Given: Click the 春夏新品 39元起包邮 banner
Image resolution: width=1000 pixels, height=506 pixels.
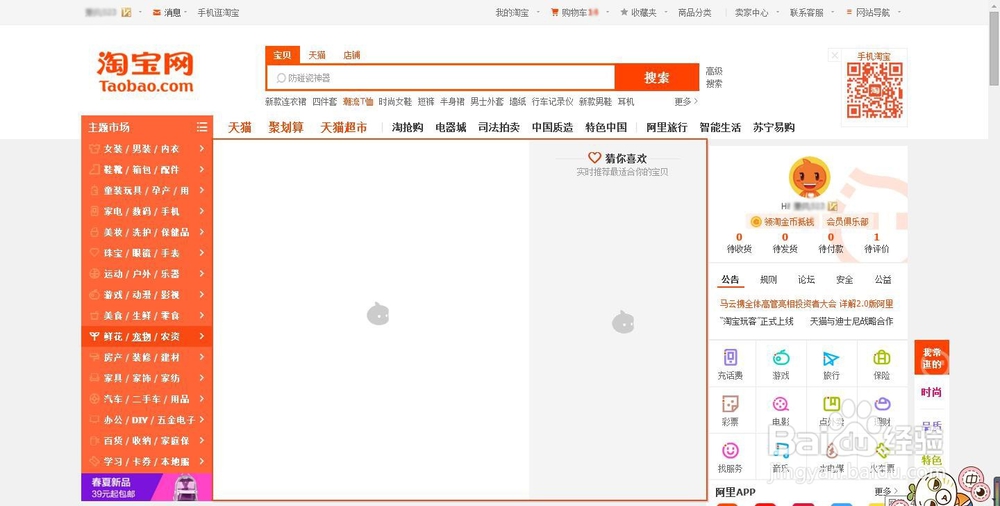Looking at the screenshot, I should tap(147, 487).
